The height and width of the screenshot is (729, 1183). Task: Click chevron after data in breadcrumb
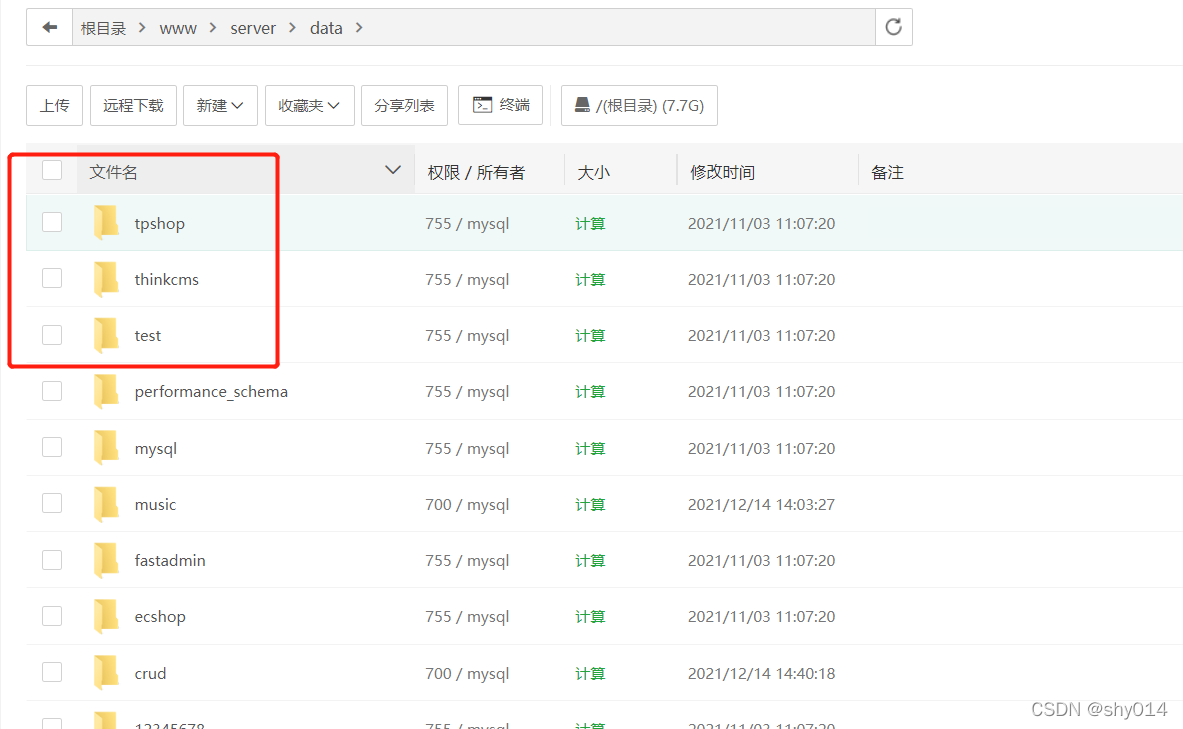(x=359, y=28)
